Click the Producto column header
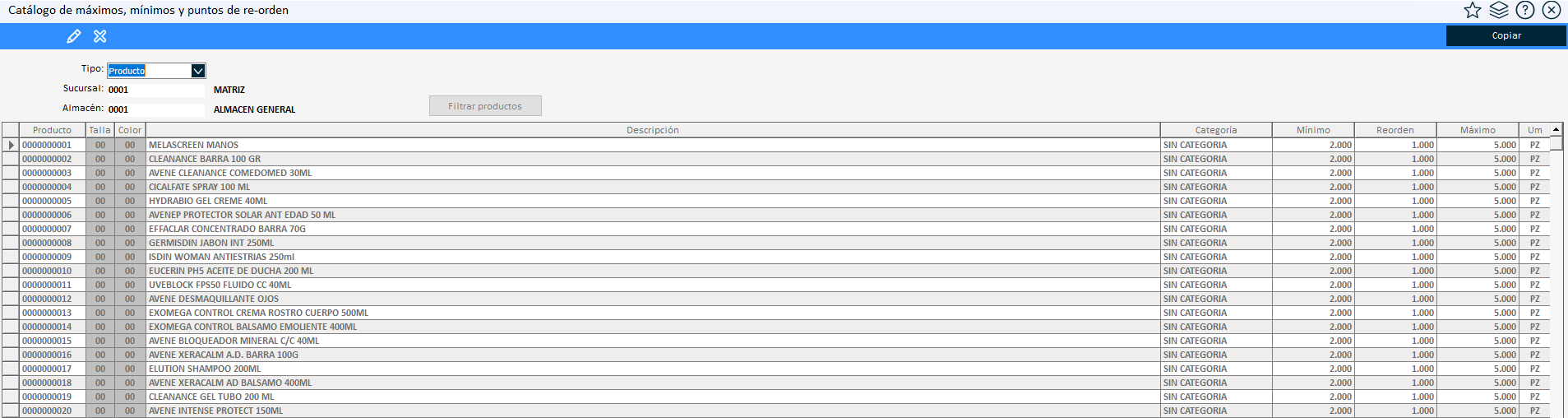The image size is (1568, 418). 53,130
